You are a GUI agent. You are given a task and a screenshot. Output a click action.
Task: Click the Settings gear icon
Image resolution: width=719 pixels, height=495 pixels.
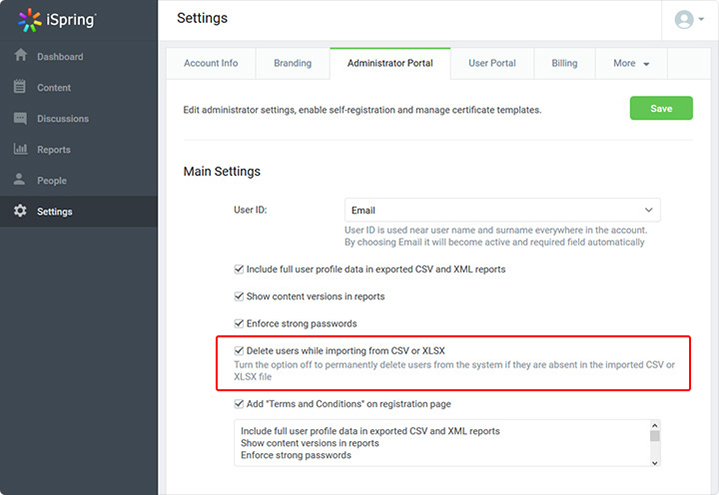point(20,211)
